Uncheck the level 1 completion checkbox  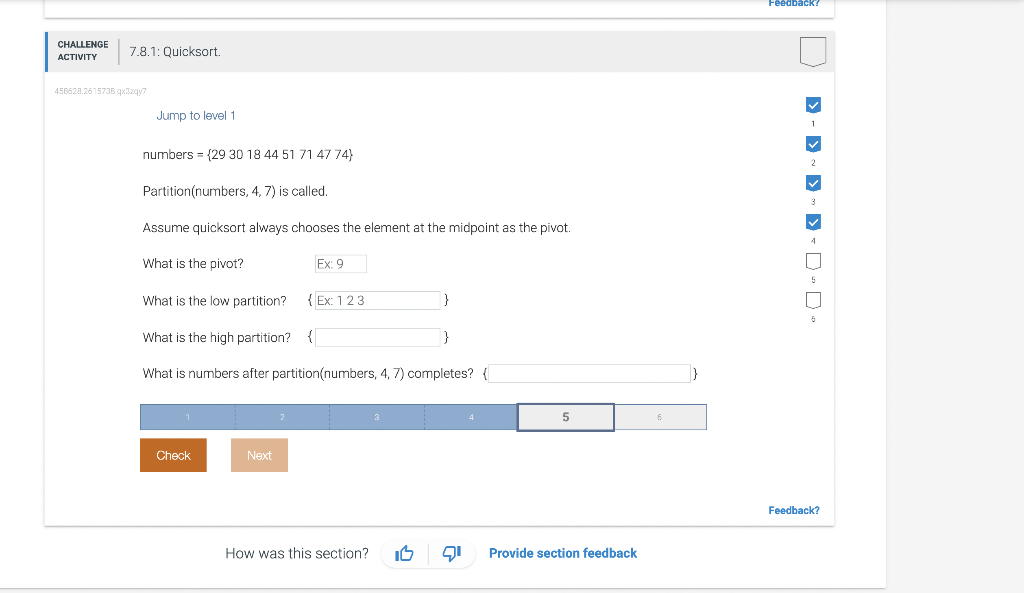pos(813,104)
